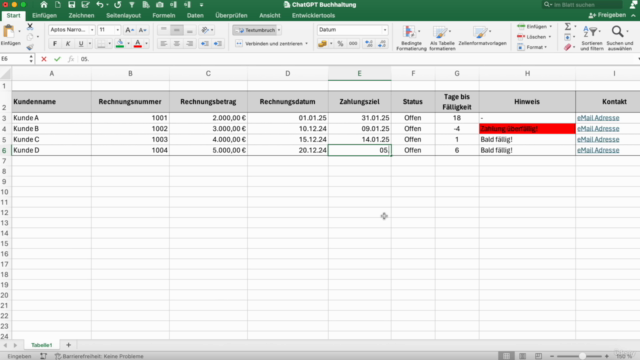The width and height of the screenshot is (640, 360).
Task: Switch to Formeln tab
Action: click(x=164, y=16)
